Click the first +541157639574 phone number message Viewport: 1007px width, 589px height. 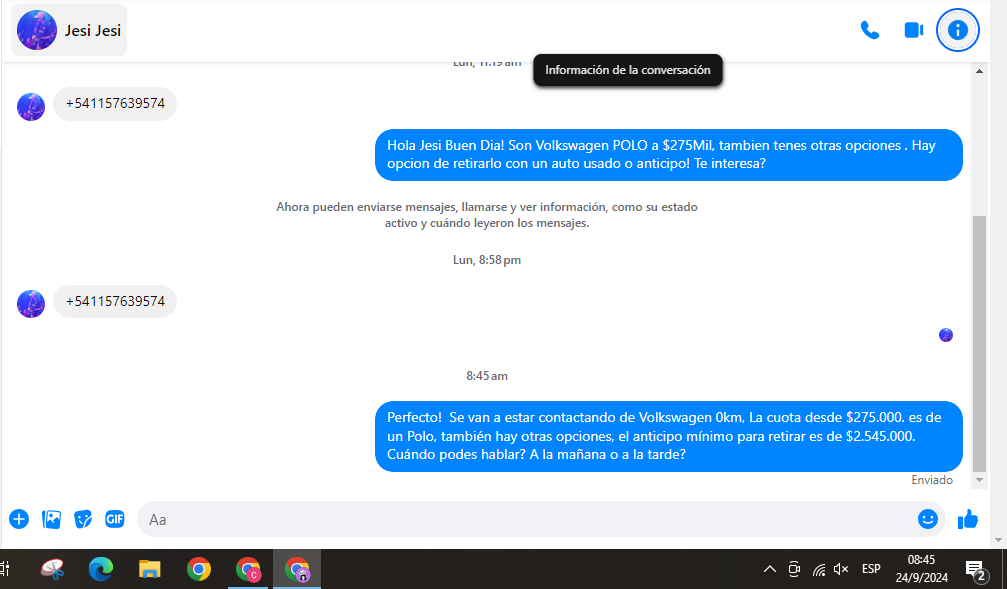pos(115,103)
